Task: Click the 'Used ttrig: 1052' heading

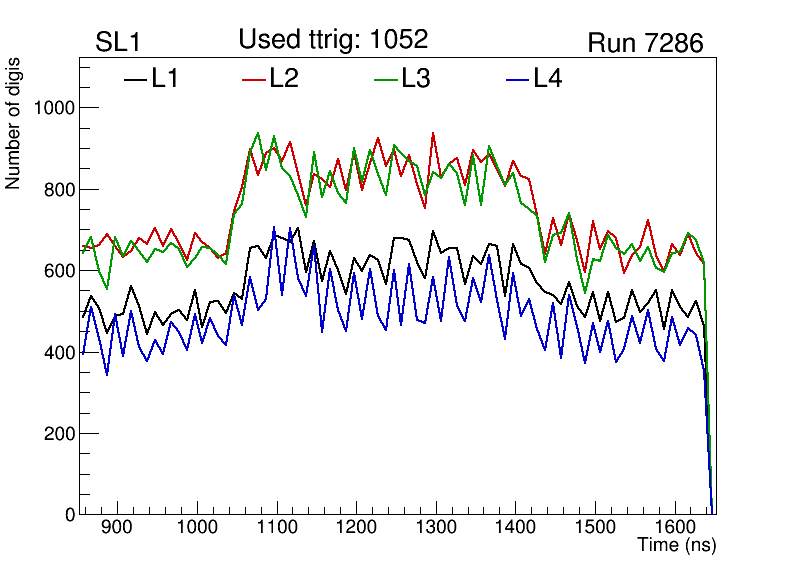Action: click(333, 40)
